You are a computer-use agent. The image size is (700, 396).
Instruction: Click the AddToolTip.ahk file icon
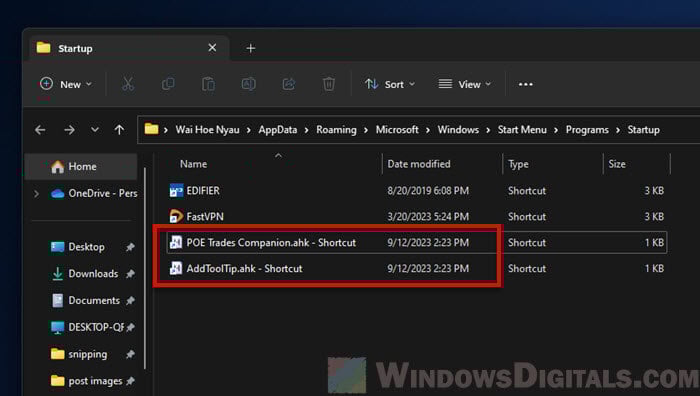(176, 268)
